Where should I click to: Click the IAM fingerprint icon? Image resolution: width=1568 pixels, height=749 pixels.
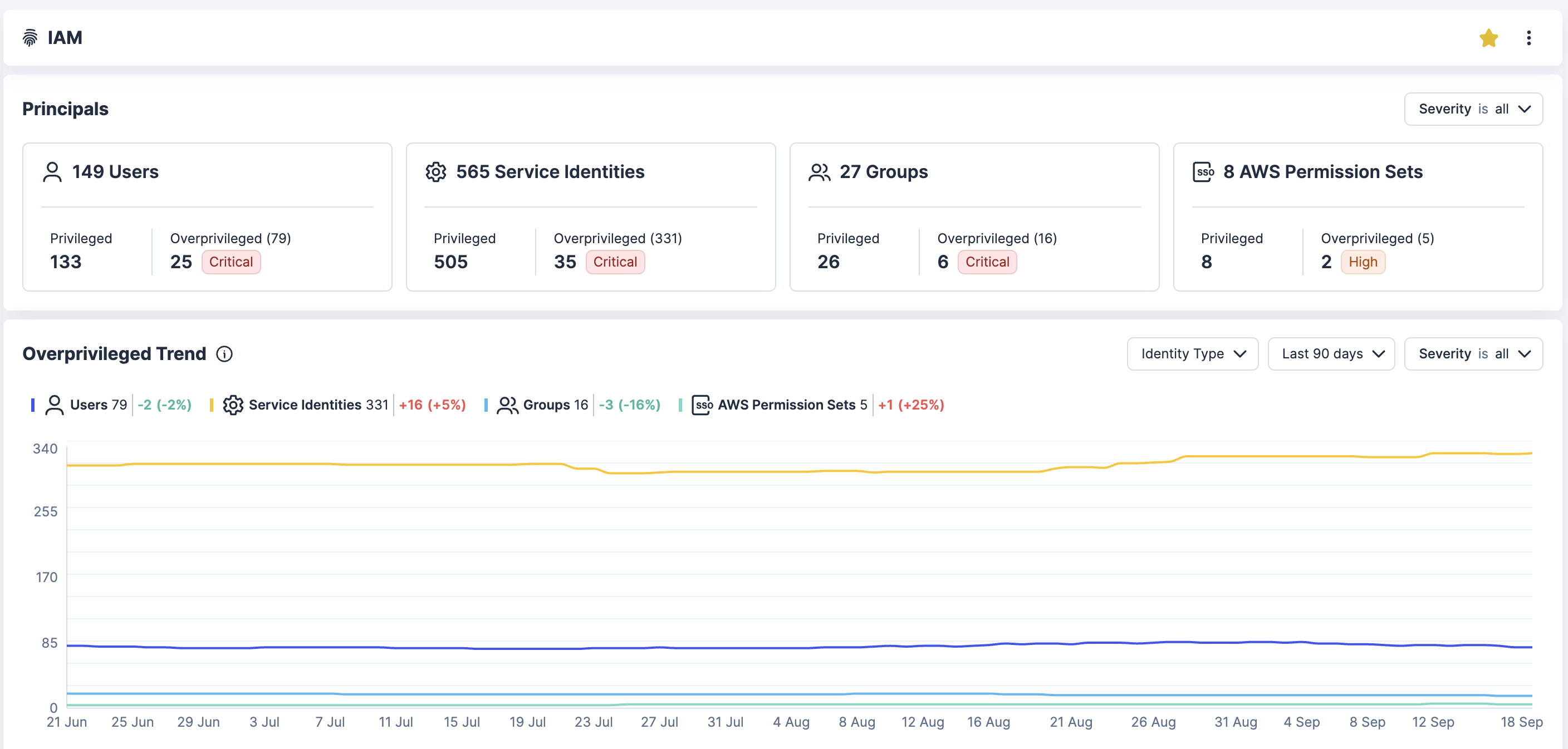click(30, 38)
